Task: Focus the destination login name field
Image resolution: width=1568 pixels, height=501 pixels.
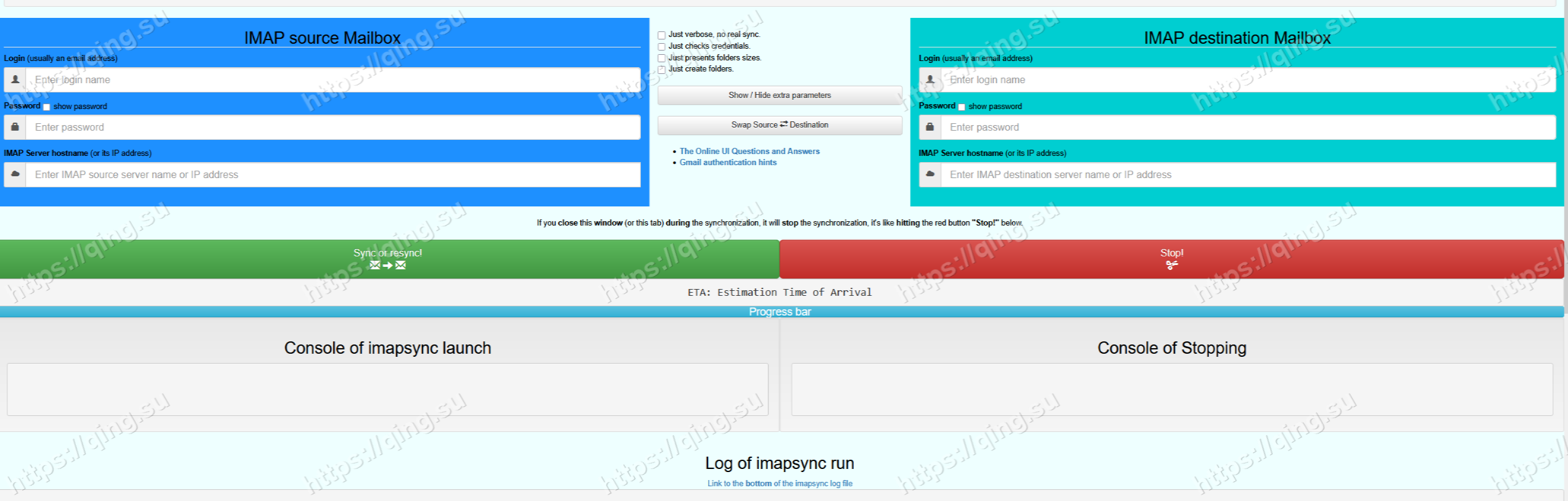Action: (1248, 80)
